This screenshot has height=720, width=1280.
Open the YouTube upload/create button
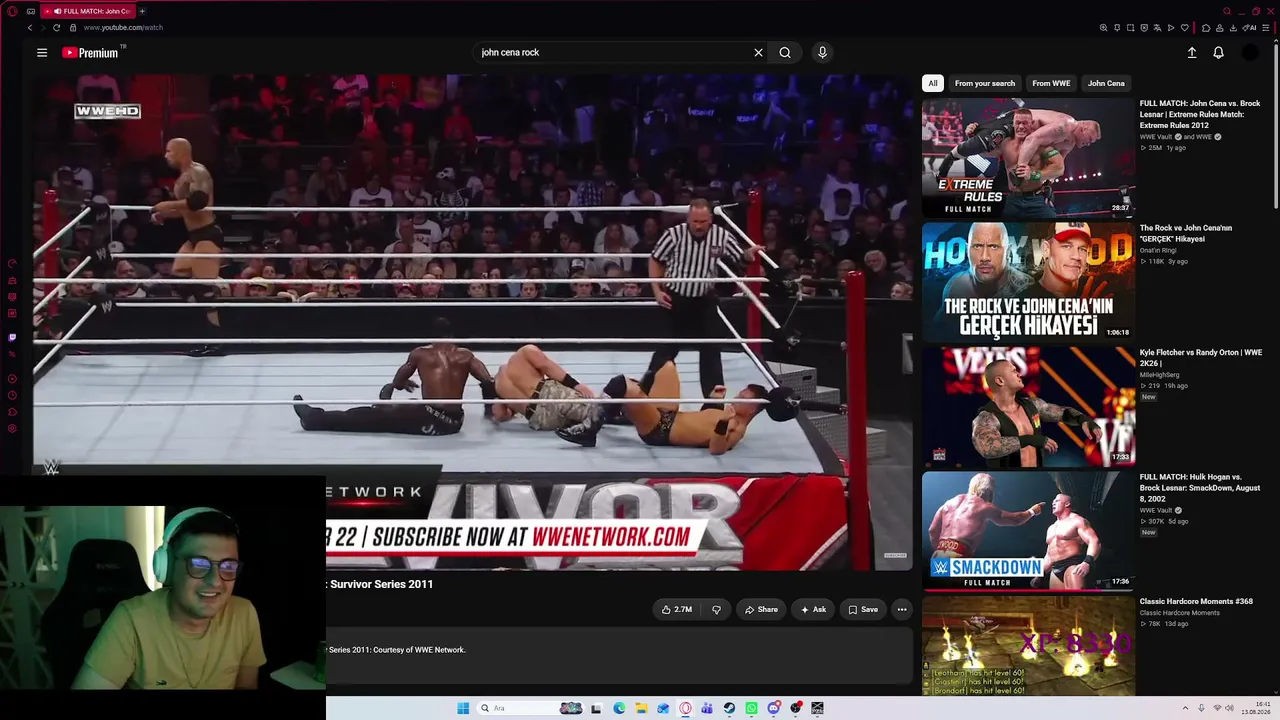[x=1192, y=53]
